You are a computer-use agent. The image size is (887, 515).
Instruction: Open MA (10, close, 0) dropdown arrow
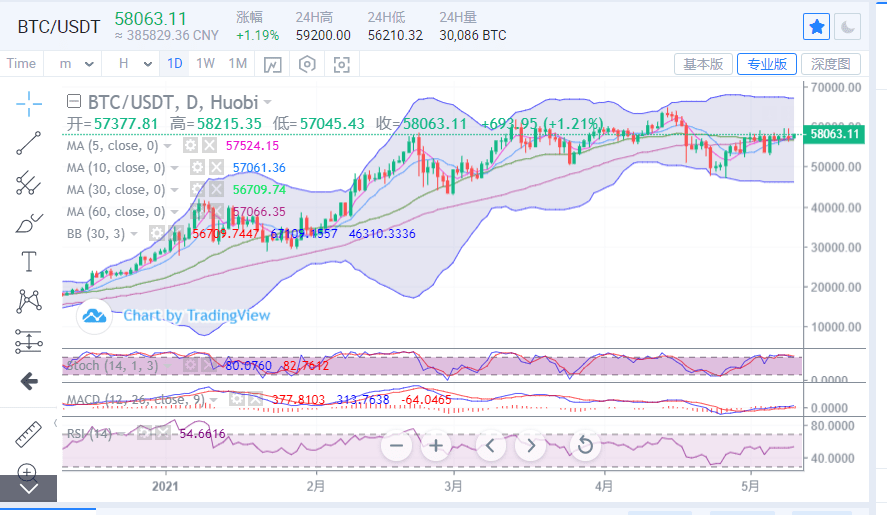pos(174,168)
